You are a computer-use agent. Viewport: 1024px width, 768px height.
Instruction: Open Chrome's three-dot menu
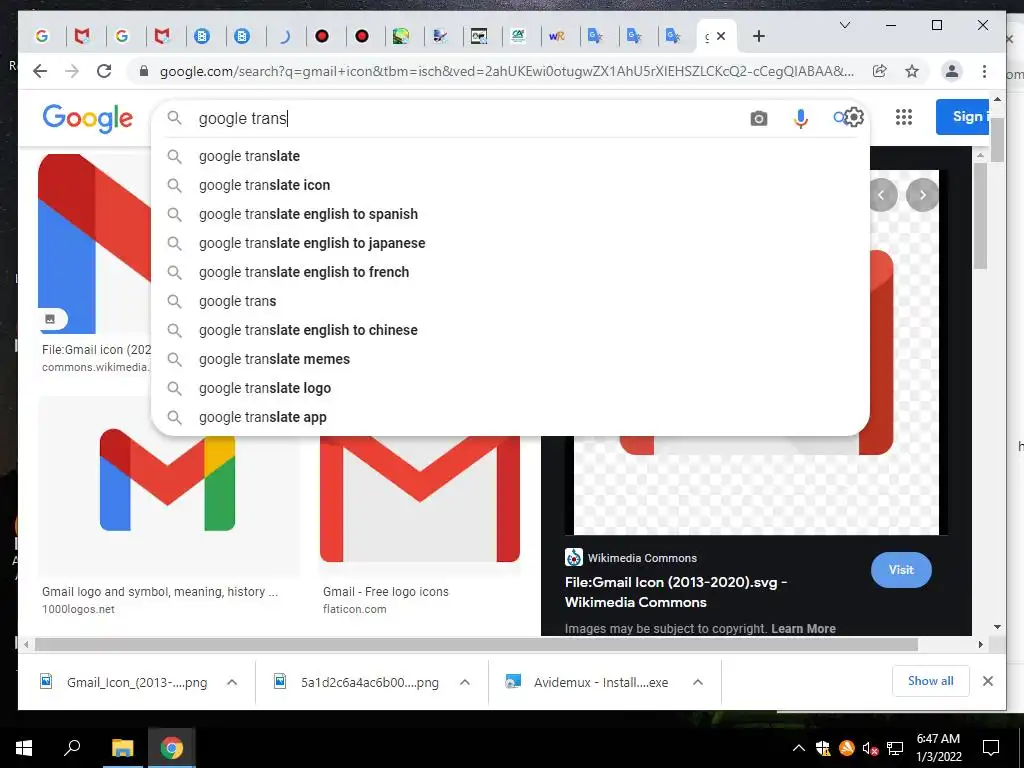point(984,71)
